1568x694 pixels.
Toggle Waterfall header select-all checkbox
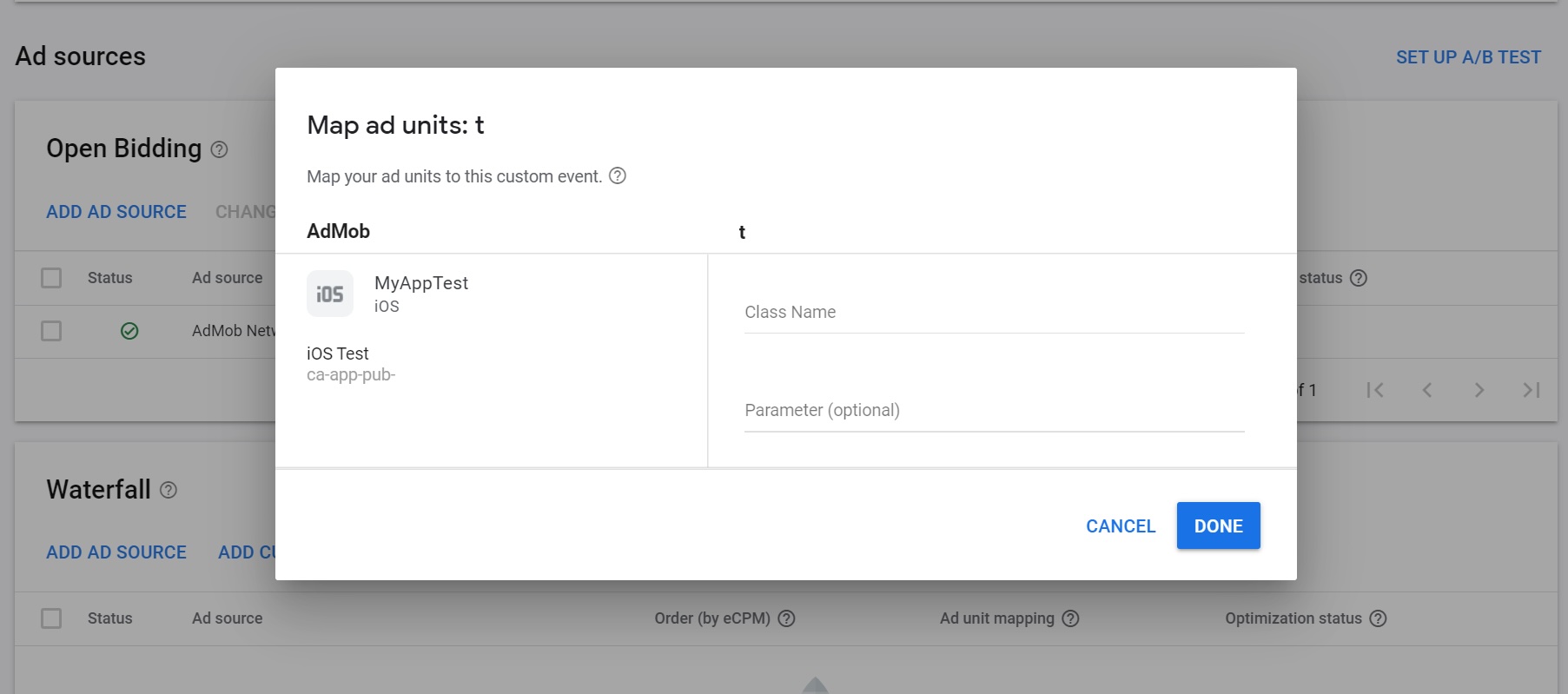pos(51,618)
